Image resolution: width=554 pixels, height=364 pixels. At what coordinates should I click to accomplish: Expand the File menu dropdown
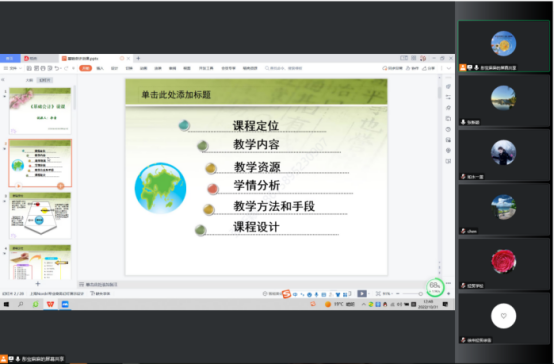(13, 68)
